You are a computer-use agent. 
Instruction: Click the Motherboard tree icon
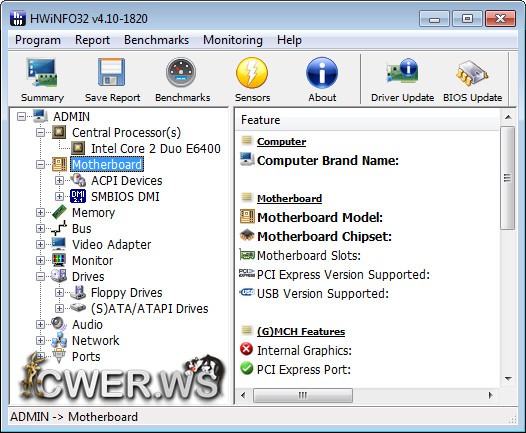(x=59, y=164)
